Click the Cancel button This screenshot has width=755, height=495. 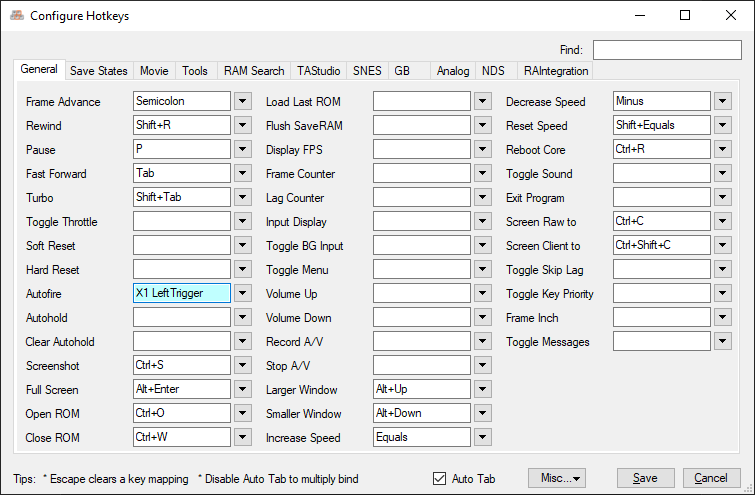click(711, 478)
